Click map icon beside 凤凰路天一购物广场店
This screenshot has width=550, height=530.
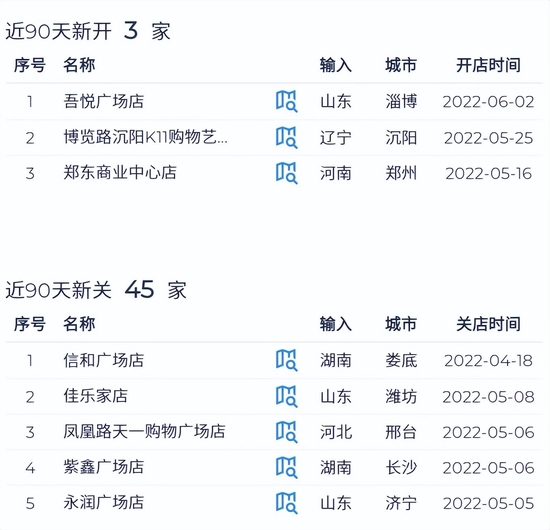[x=287, y=432]
